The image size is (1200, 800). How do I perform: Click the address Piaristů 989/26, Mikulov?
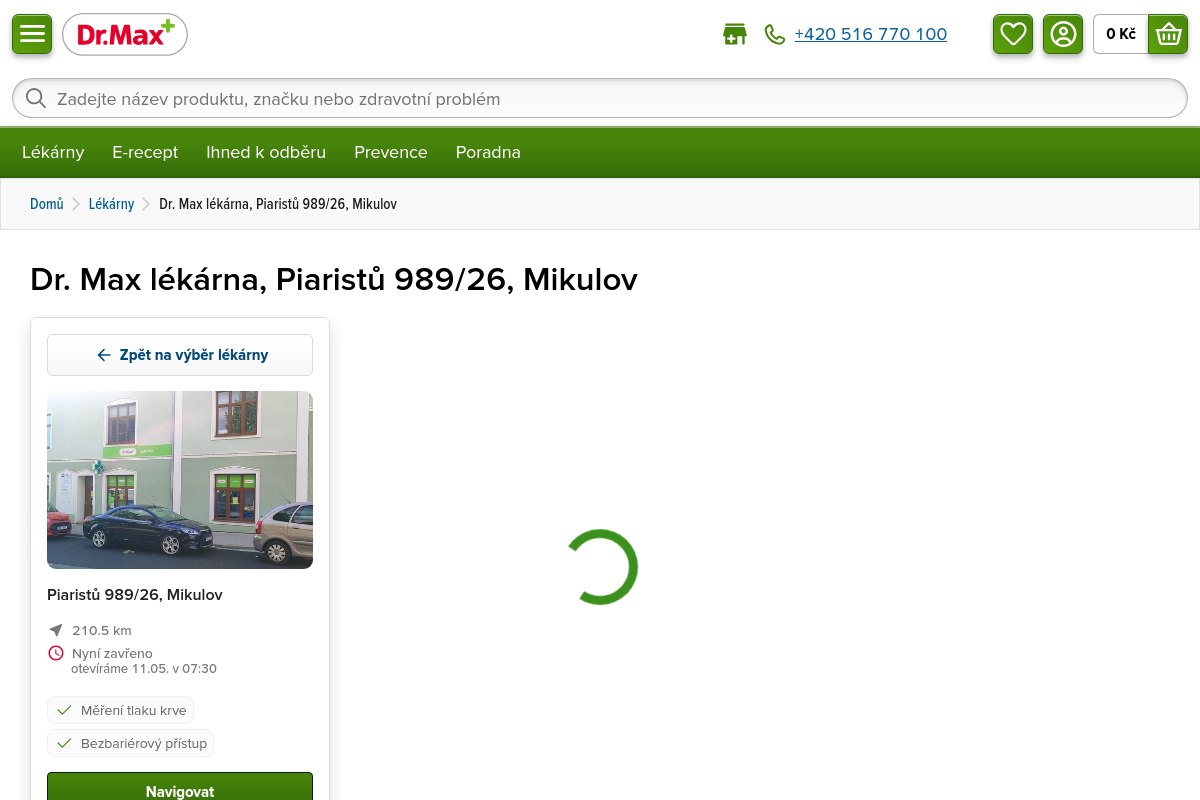pyautogui.click(x=135, y=595)
